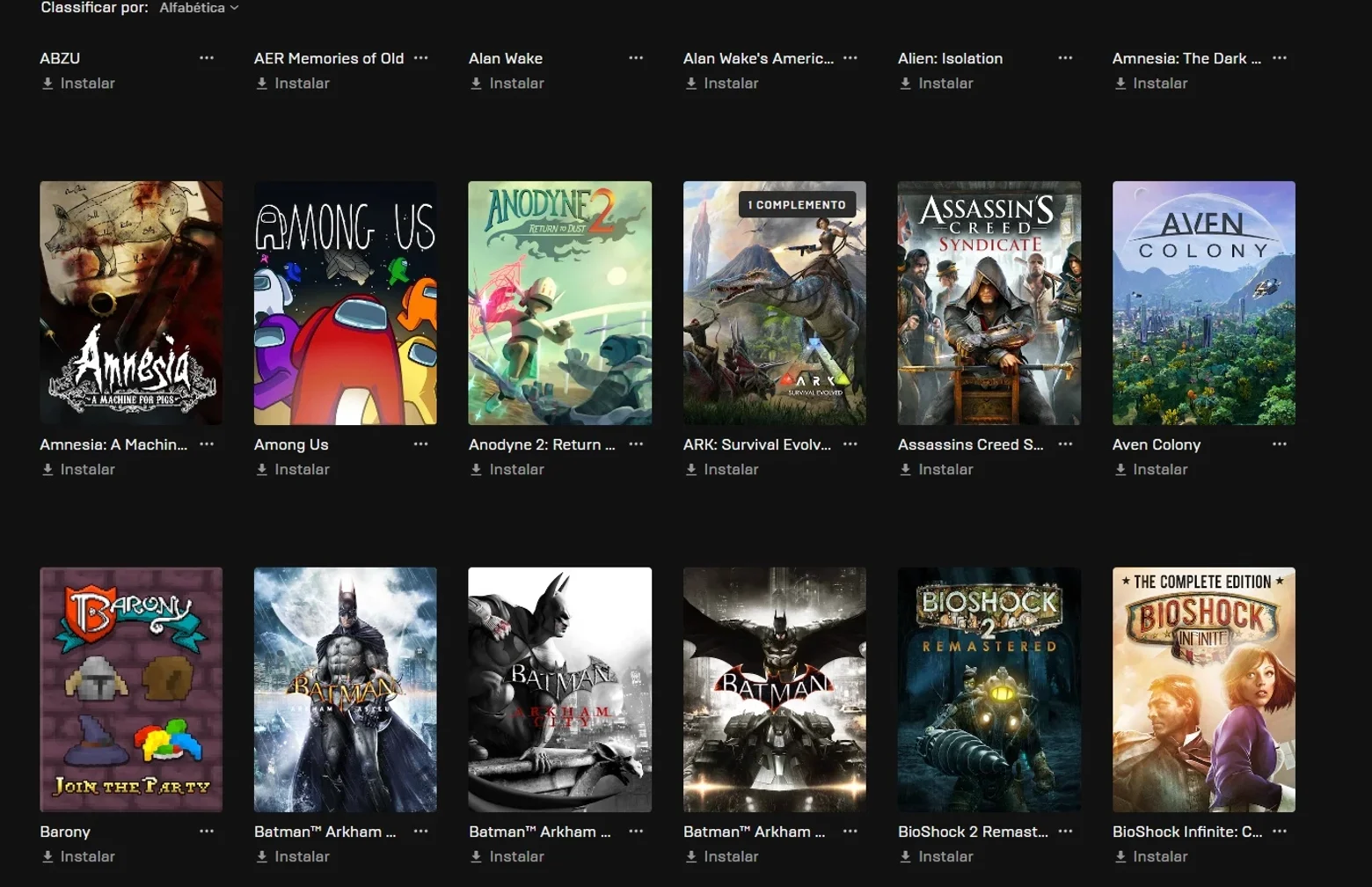Open the options dots for Alan Wake's American Nightmare
The width and height of the screenshot is (1372, 887).
click(x=850, y=58)
